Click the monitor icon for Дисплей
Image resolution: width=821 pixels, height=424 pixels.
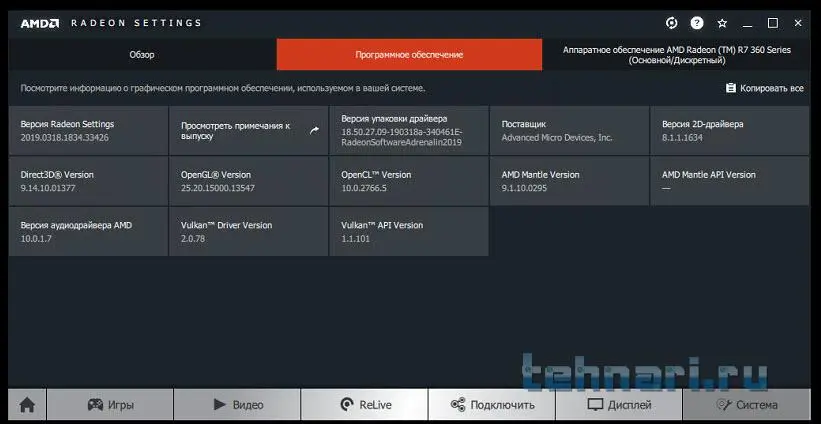[595, 405]
